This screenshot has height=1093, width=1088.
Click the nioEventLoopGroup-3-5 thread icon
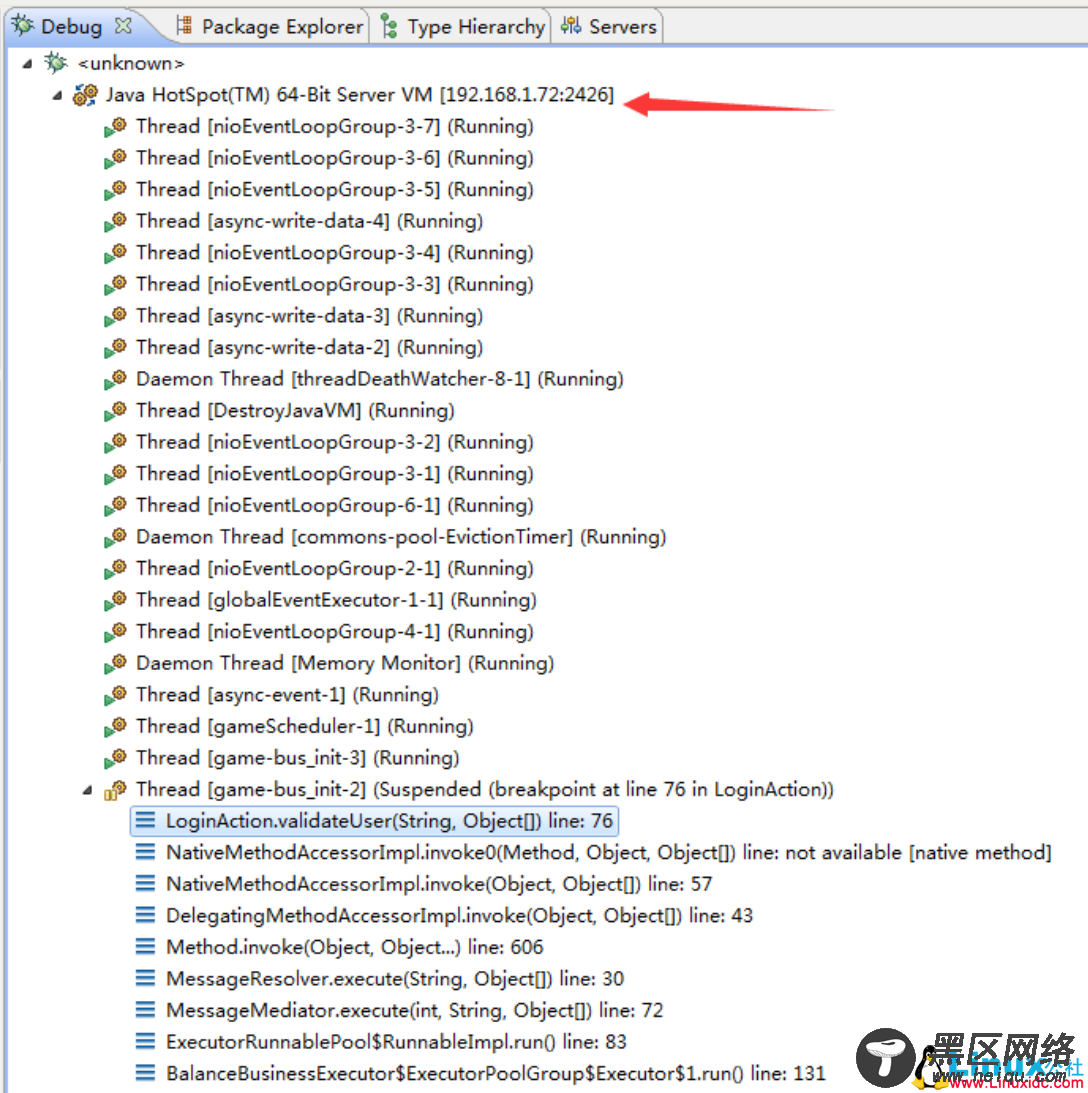tap(116, 190)
